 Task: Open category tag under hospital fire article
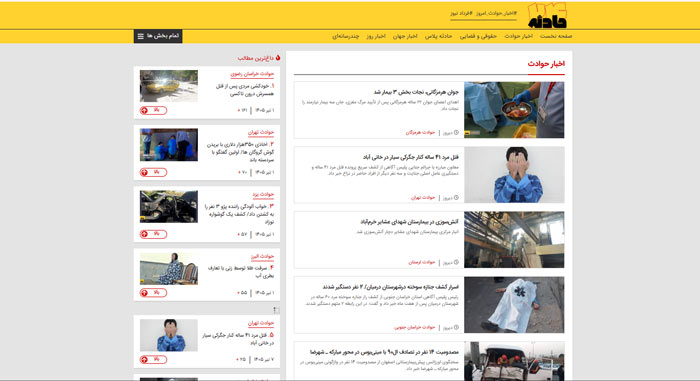pyautogui.click(x=421, y=262)
